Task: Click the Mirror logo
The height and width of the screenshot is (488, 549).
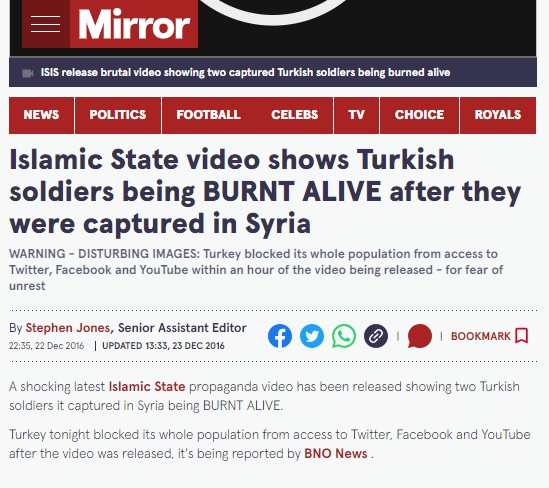Action: tap(134, 24)
